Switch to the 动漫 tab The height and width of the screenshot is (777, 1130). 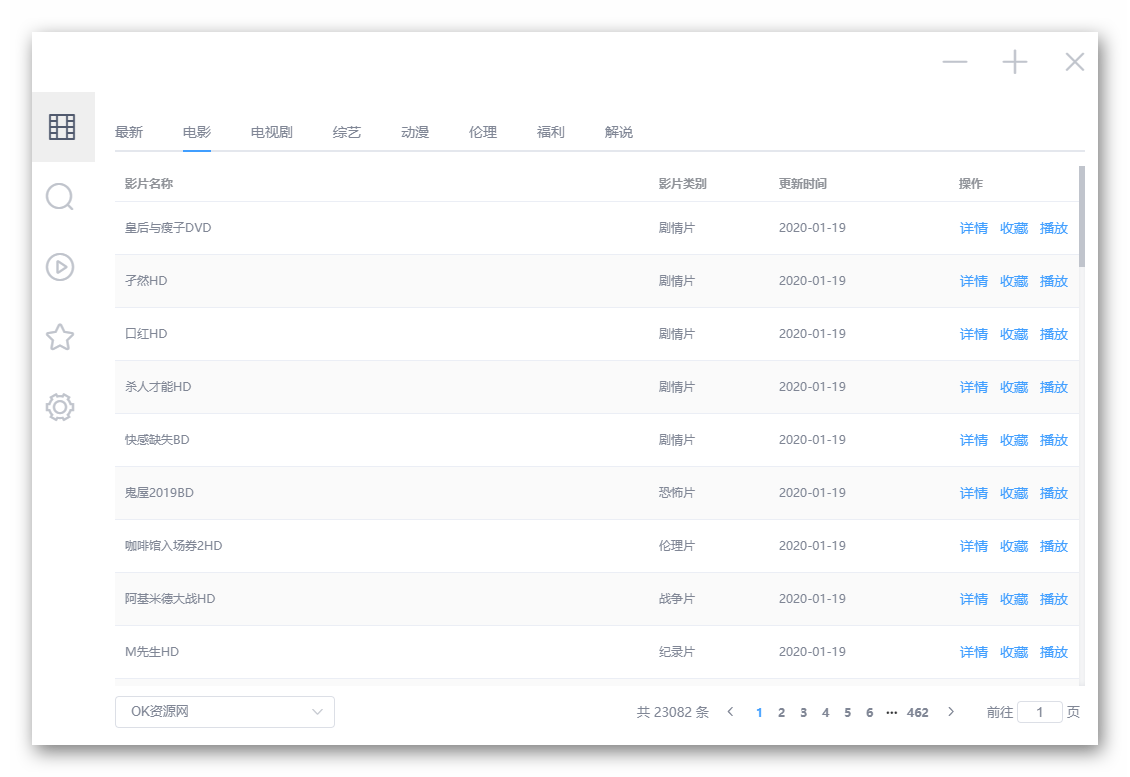coord(415,132)
